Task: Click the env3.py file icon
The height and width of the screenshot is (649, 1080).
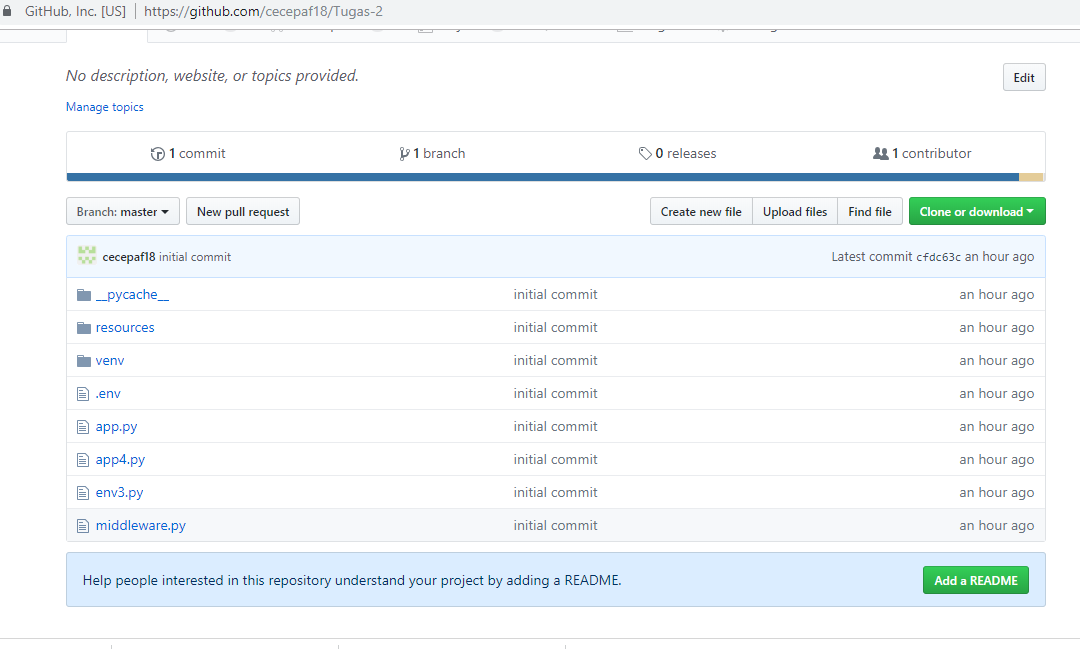Action: coord(83,493)
